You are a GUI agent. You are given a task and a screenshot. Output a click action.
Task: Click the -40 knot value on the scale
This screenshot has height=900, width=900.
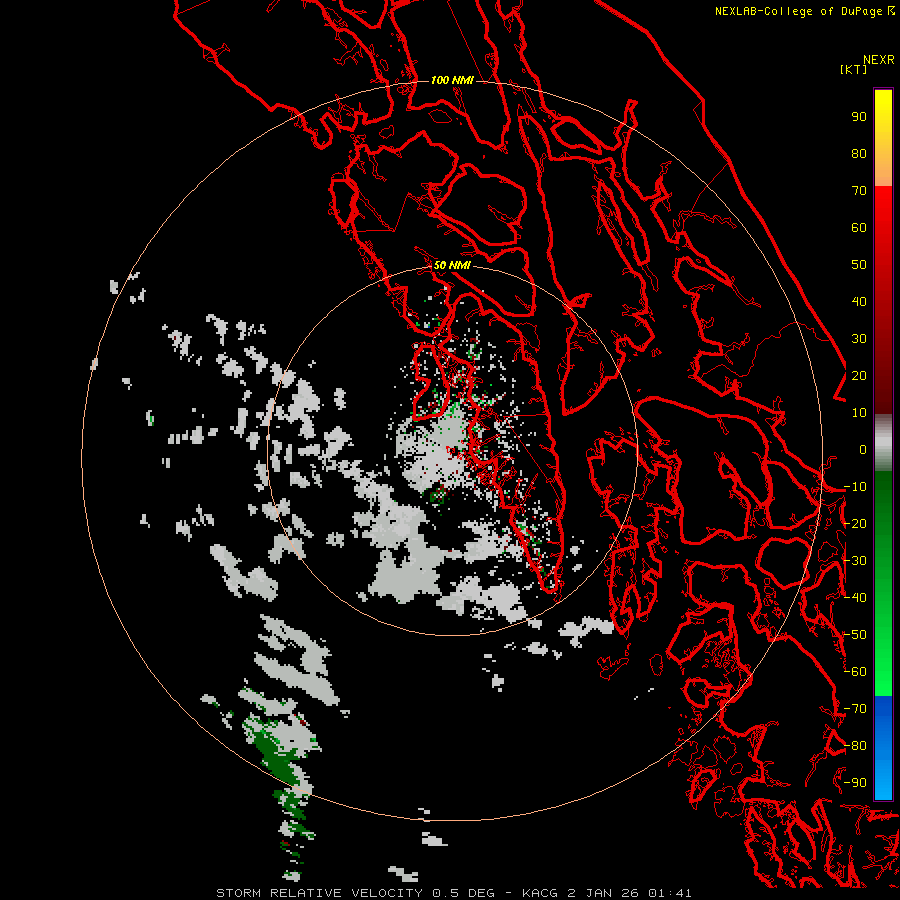click(x=855, y=598)
